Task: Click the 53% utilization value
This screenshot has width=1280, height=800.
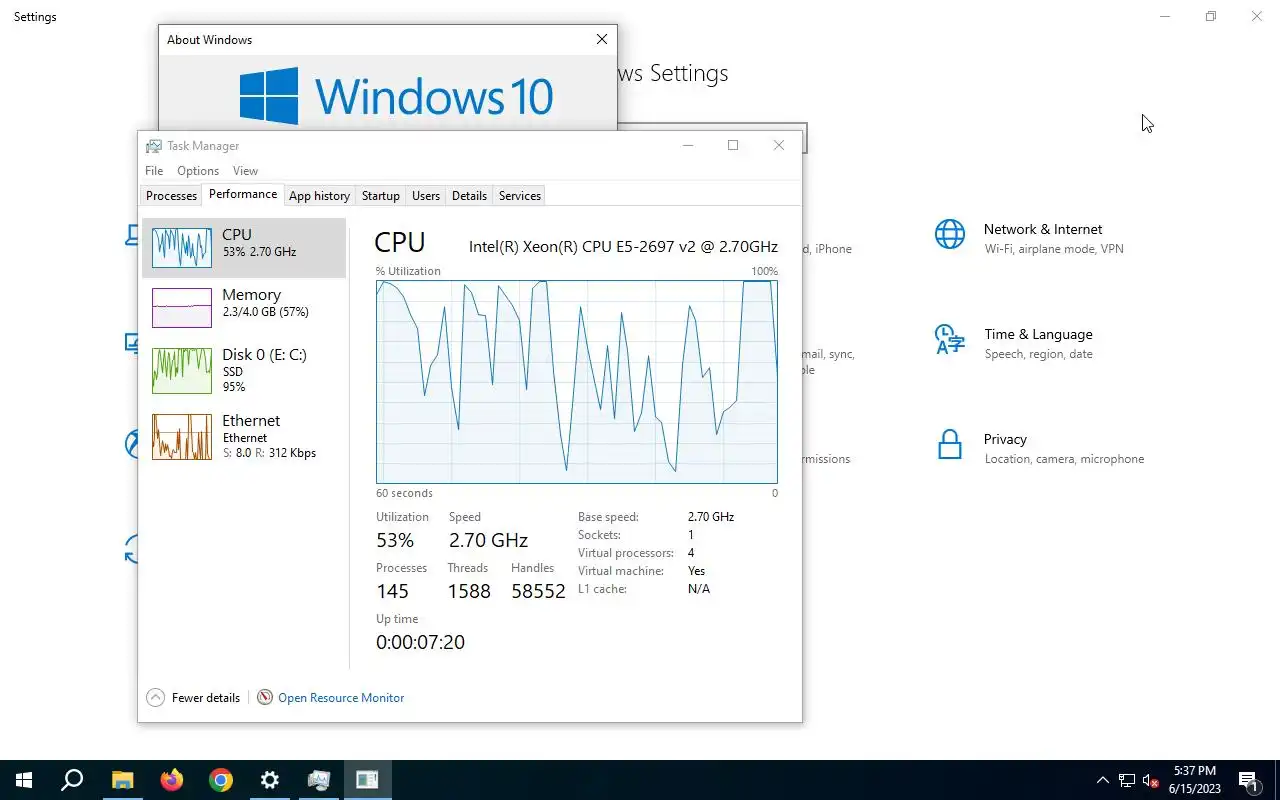Action: [395, 540]
